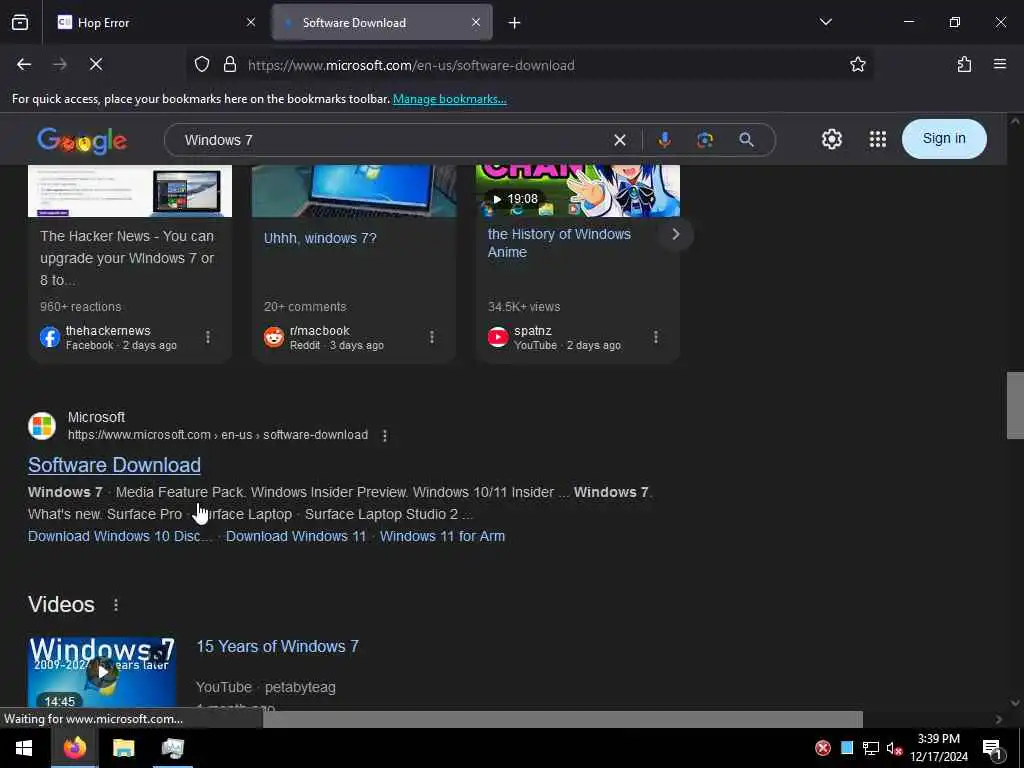Submit search with magnifier icon
Viewport: 1024px width, 768px height.
(x=746, y=140)
